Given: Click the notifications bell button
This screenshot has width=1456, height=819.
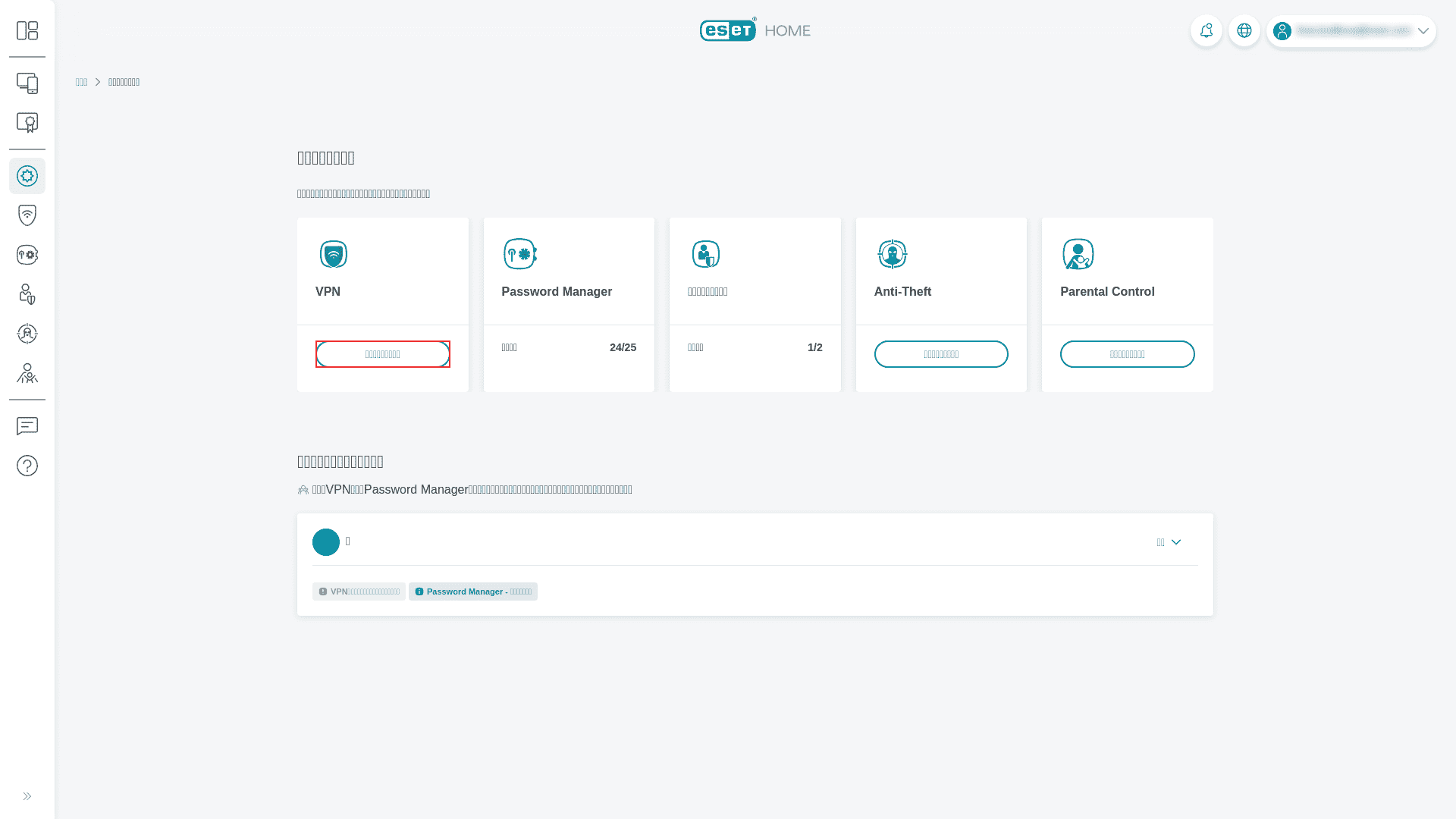Looking at the screenshot, I should (x=1207, y=30).
